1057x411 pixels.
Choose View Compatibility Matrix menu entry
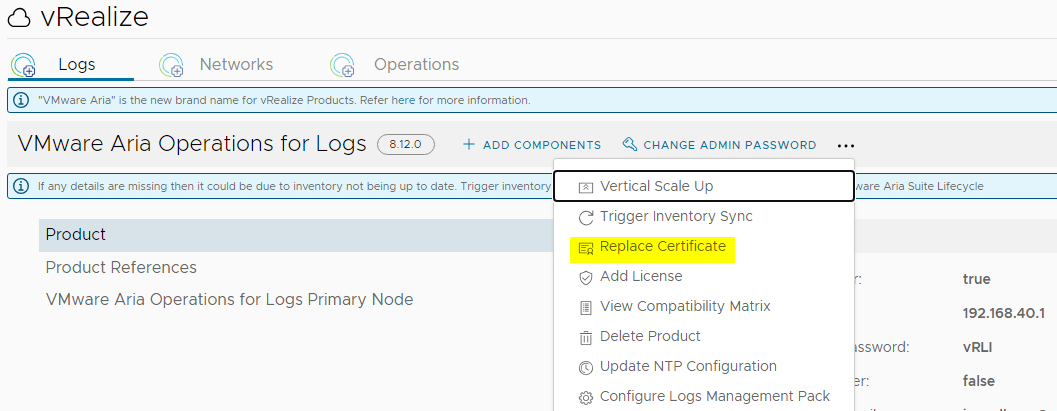685,307
